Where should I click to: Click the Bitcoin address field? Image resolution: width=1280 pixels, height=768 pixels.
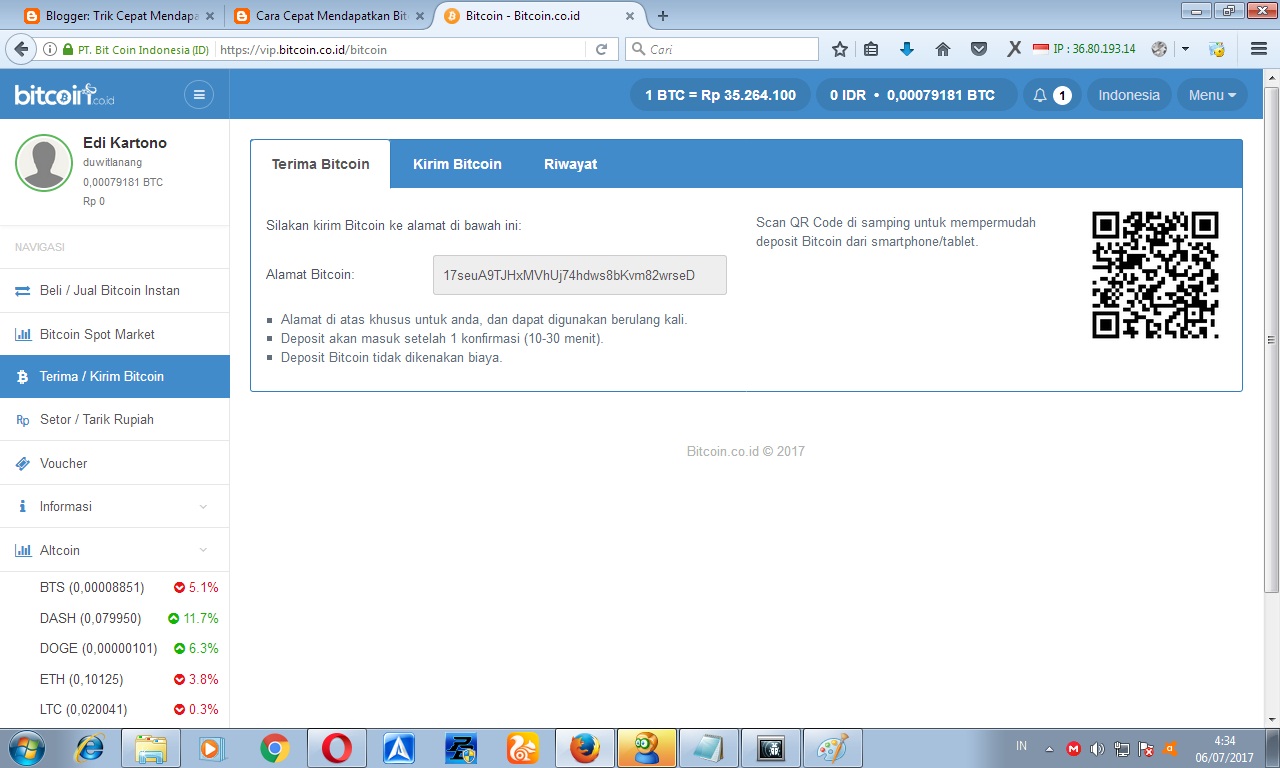point(580,274)
